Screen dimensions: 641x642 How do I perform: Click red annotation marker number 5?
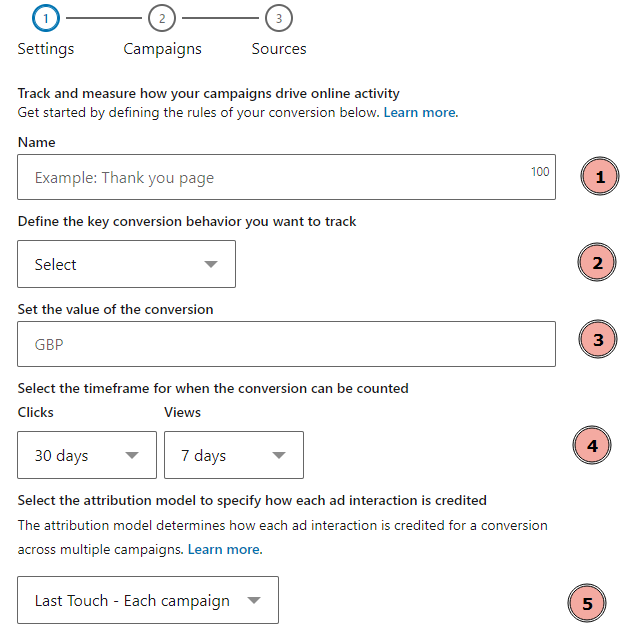click(x=587, y=603)
